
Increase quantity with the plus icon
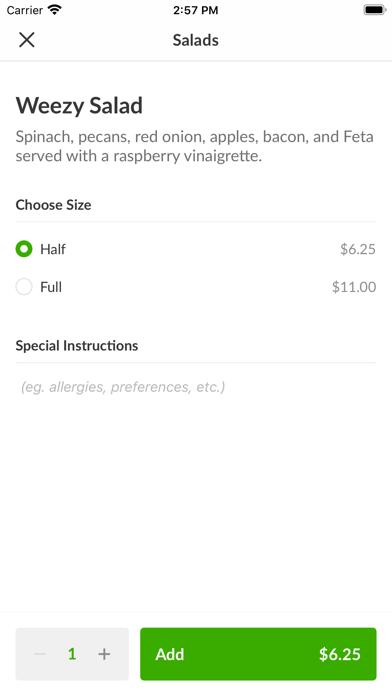[104, 654]
